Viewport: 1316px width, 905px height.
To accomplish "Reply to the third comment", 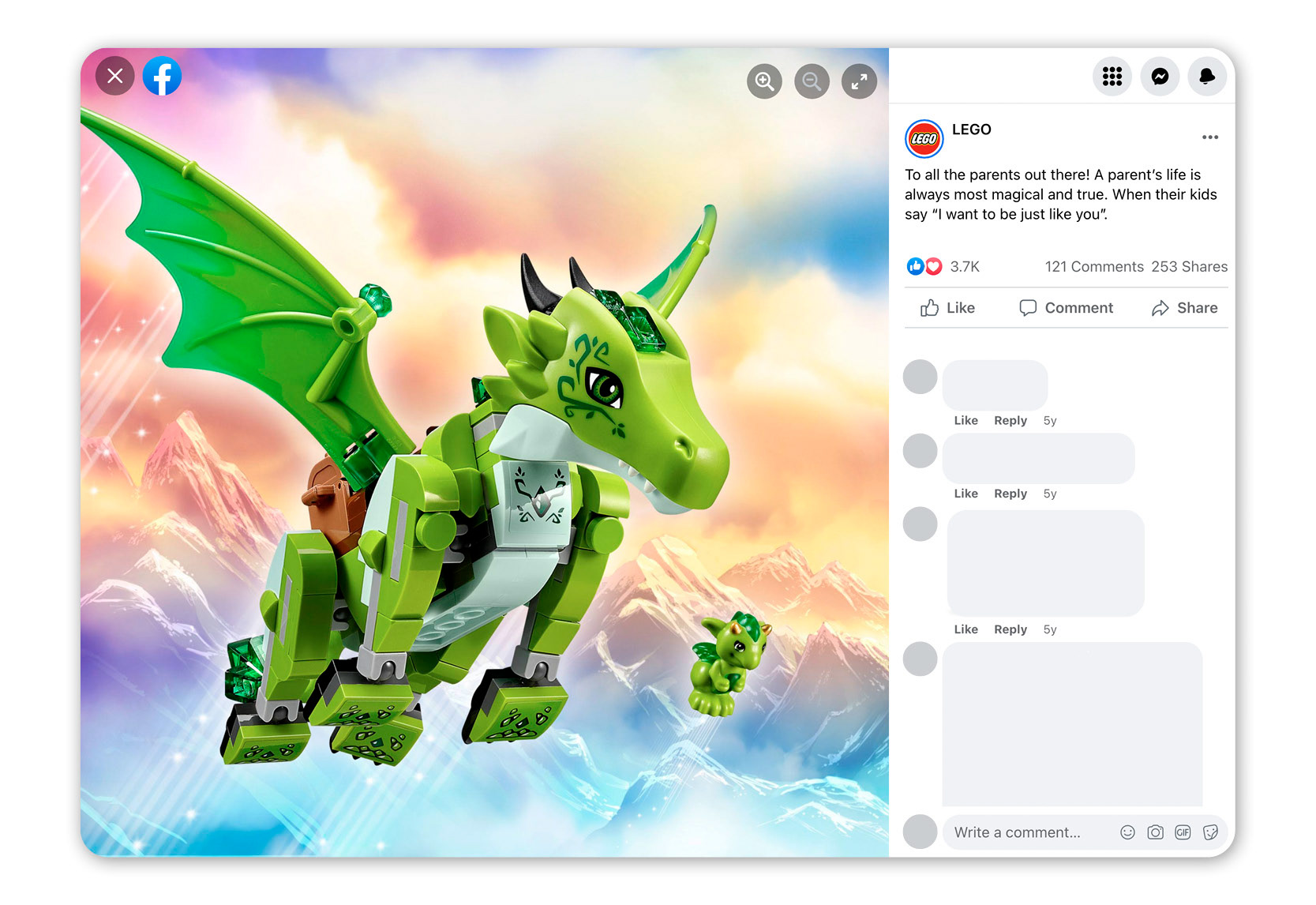I will point(1010,629).
